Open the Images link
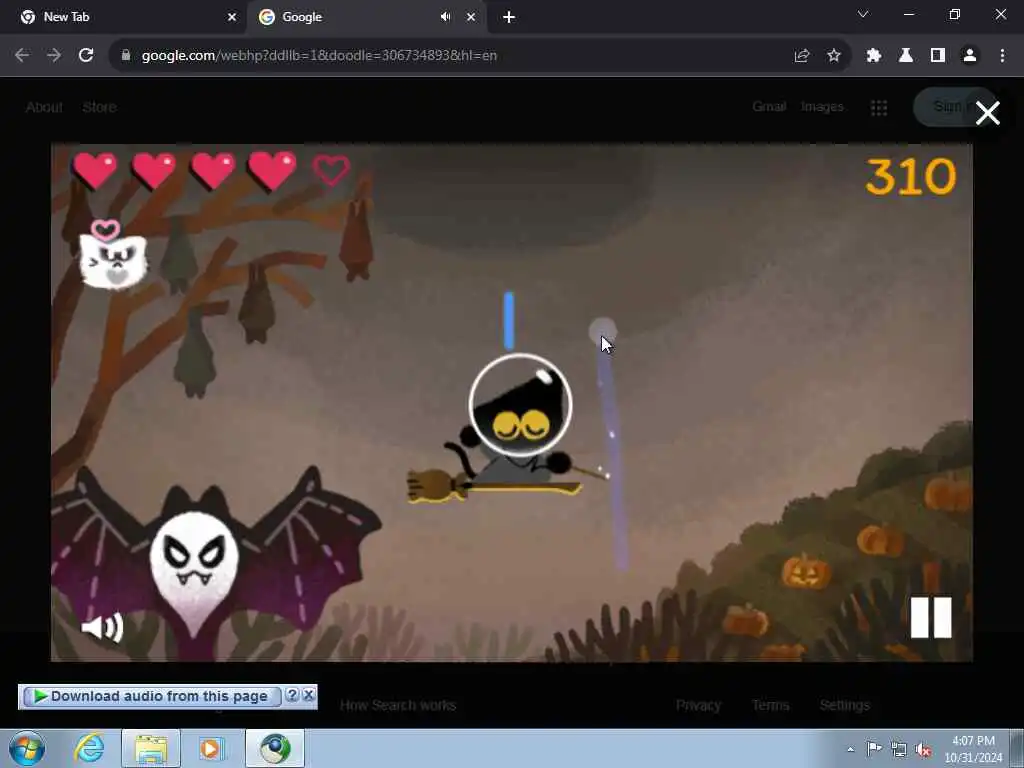1024x768 pixels. 822,106
